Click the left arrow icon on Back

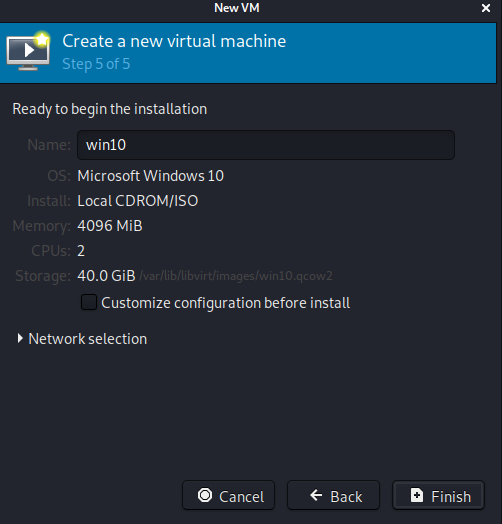click(316, 495)
